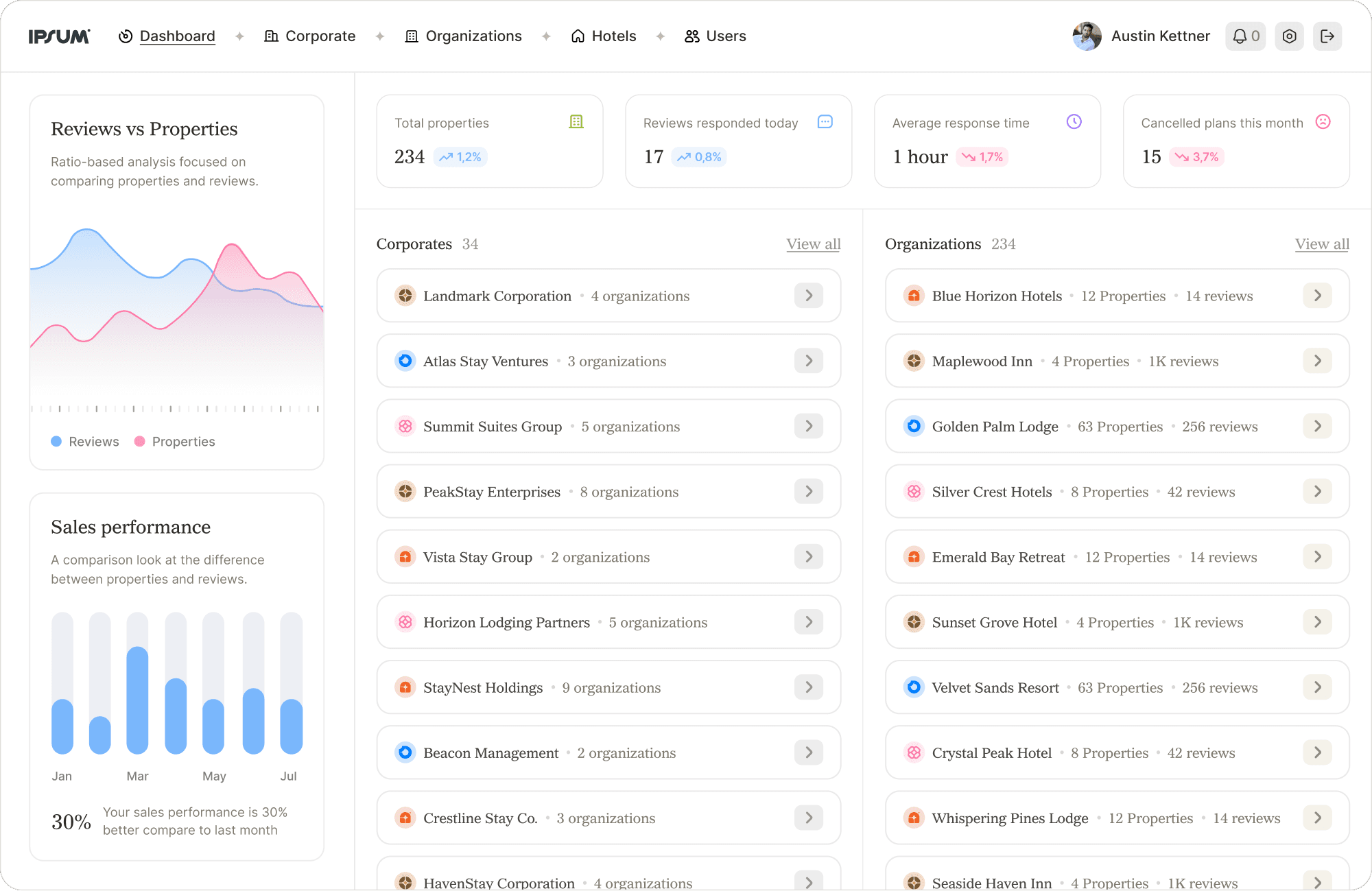
Task: Toggle the Reviews legend in the chart
Action: (85, 441)
